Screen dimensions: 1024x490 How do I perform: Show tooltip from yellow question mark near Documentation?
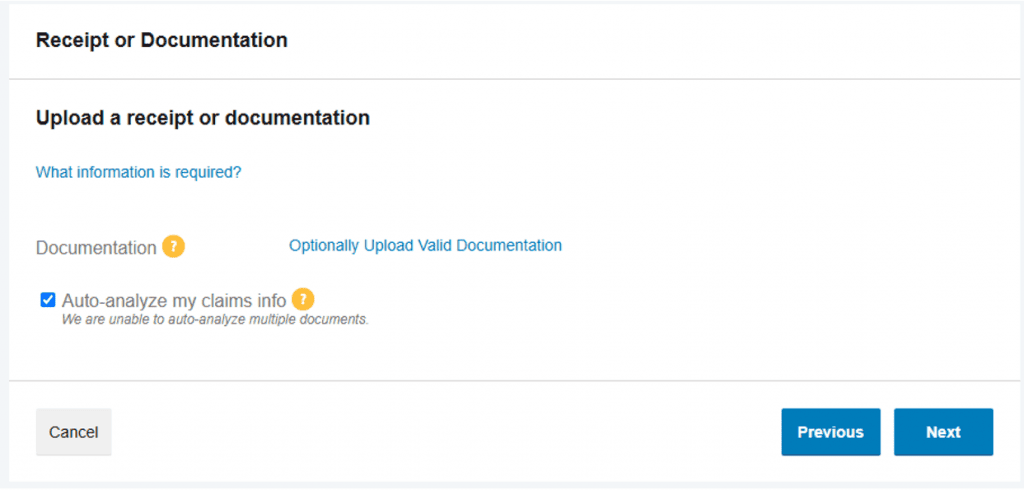173,246
